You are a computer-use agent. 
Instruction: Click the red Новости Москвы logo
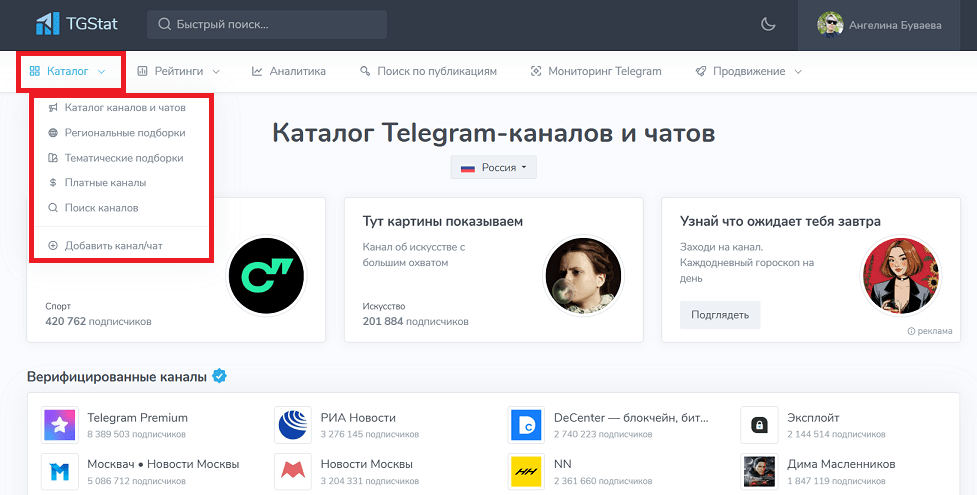click(293, 472)
